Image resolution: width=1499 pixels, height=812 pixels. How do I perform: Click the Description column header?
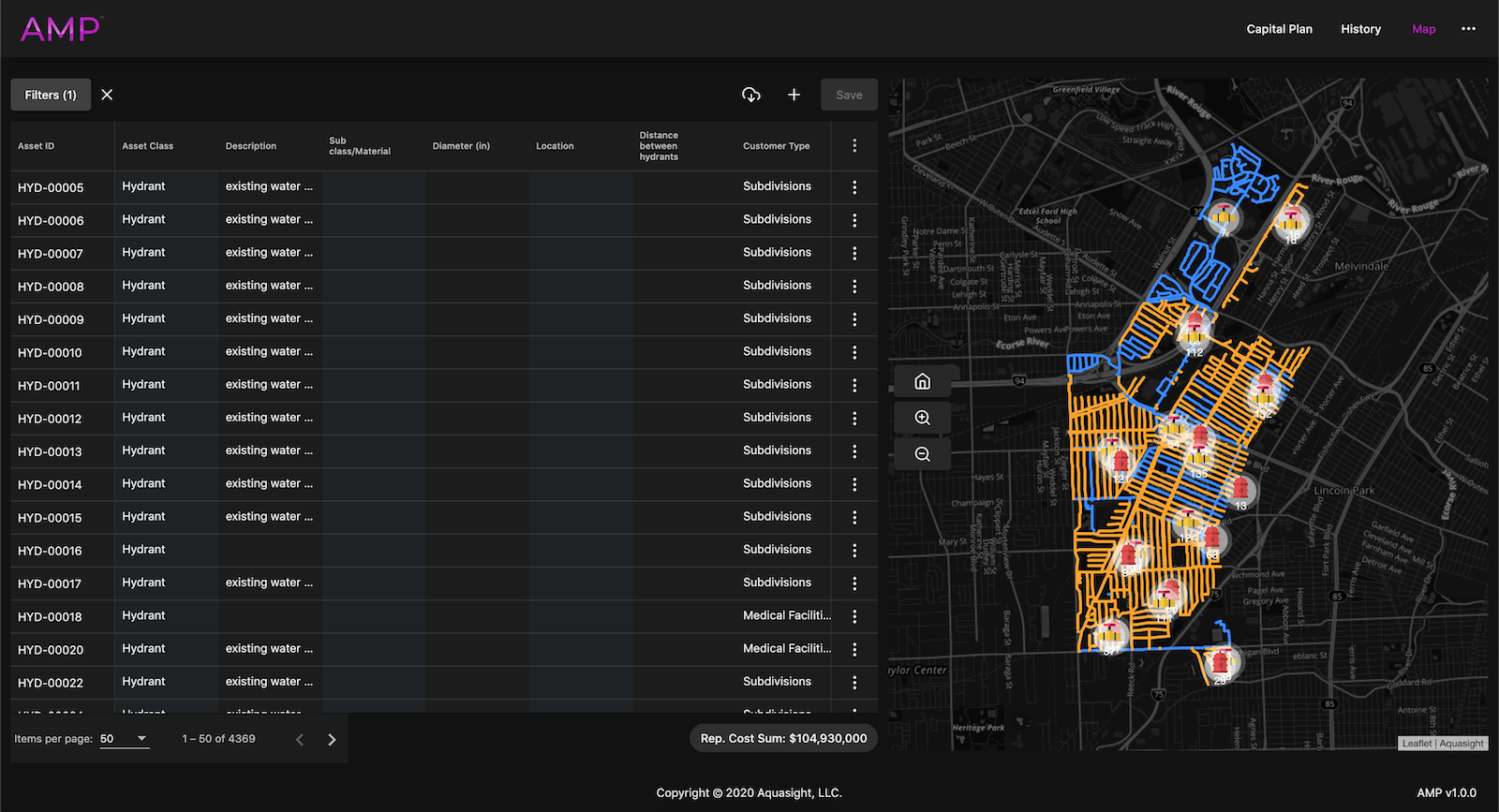(x=251, y=146)
